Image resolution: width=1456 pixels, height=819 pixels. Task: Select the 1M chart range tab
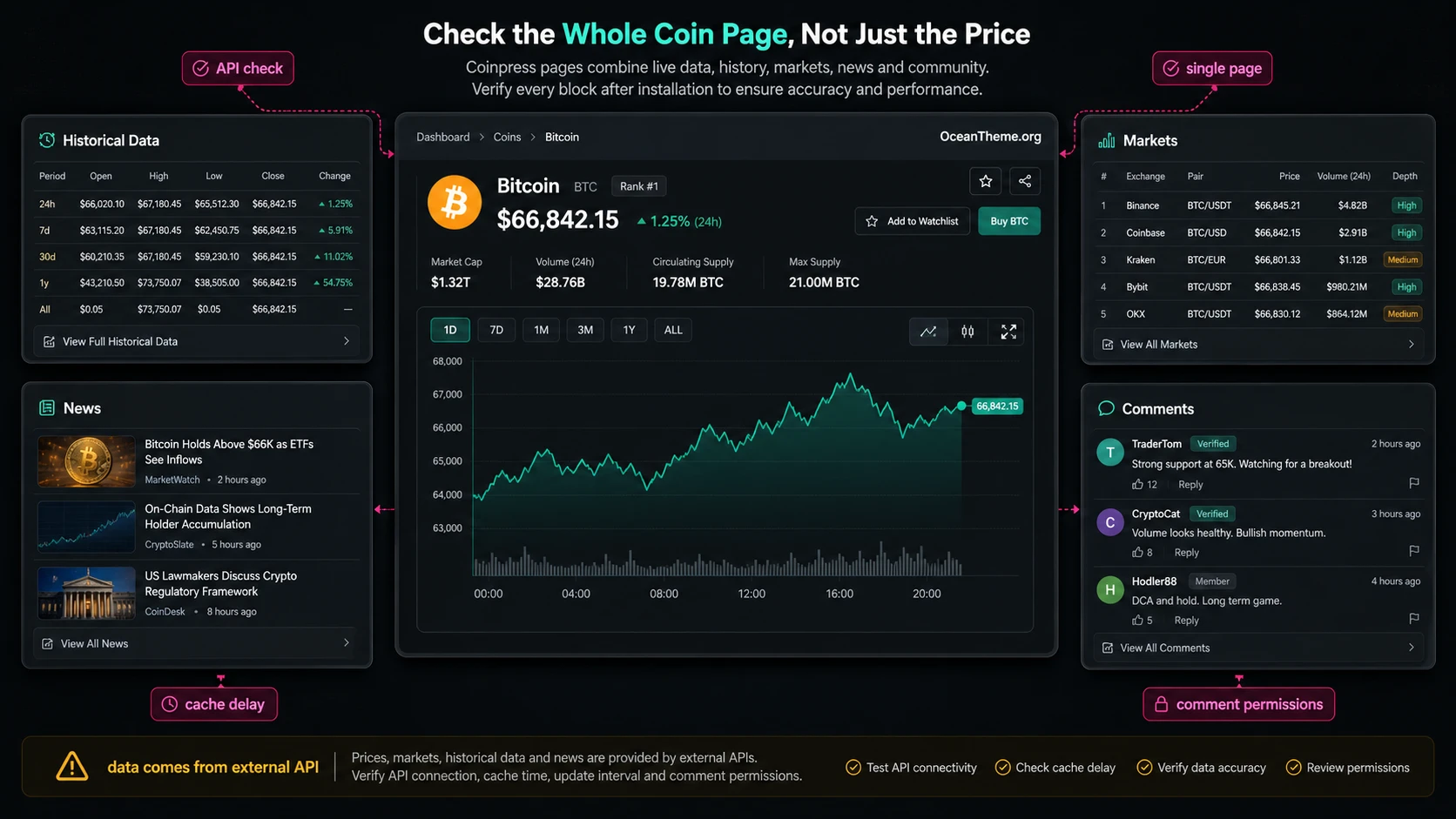coord(542,330)
